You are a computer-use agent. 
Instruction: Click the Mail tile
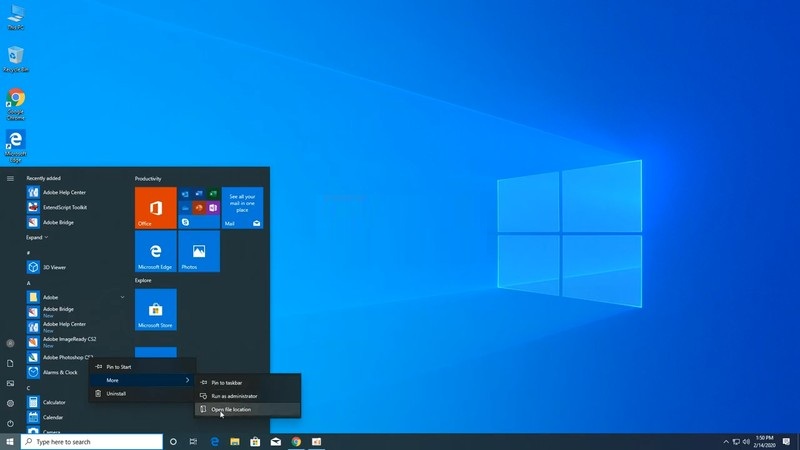click(243, 208)
